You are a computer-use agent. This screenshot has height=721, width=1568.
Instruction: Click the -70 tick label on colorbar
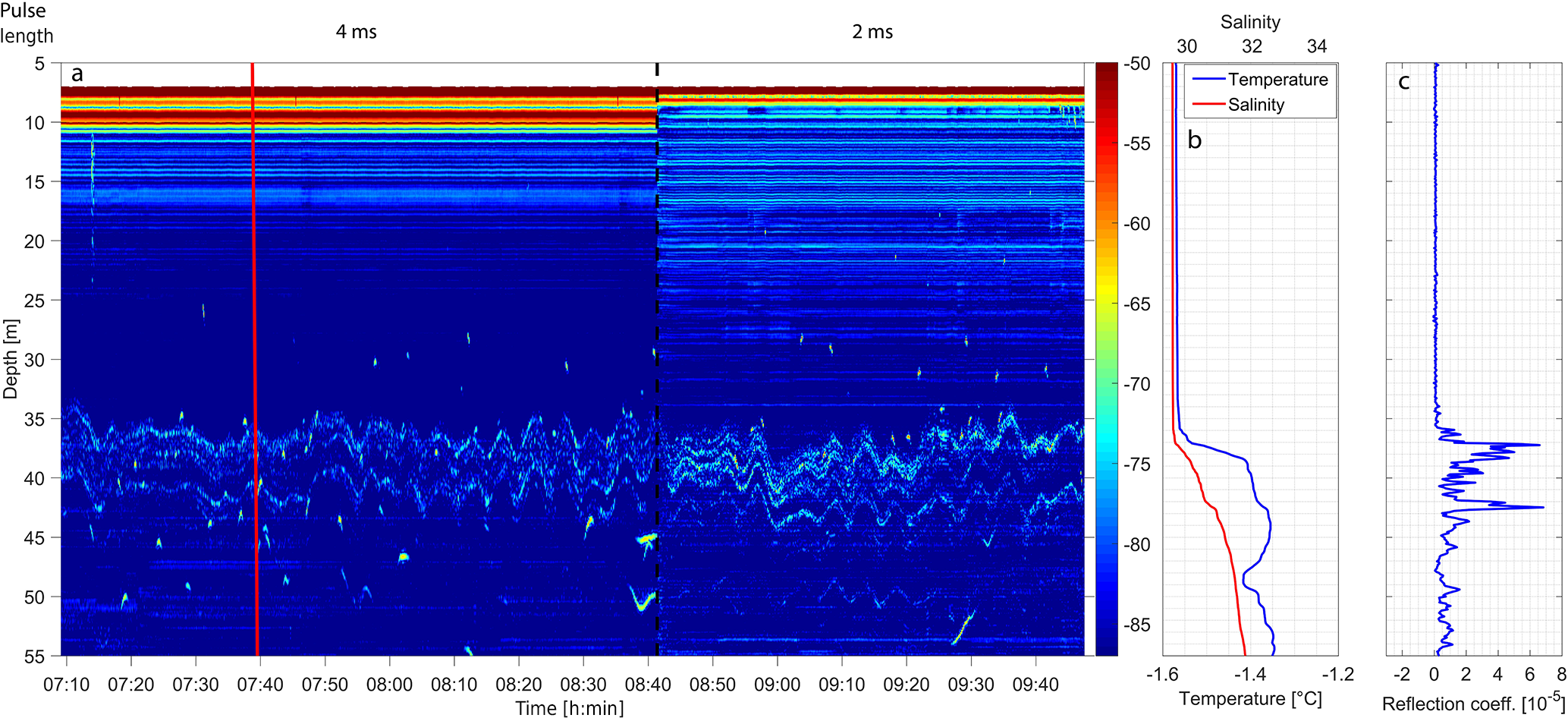[1136, 385]
